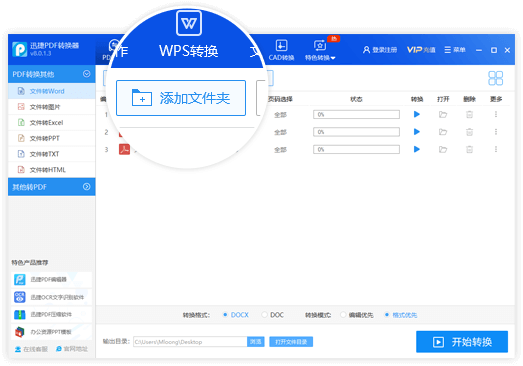Image resolution: width=523 pixels, height=366 pixels.
Task: Change page selection 全部 in row 3
Action: 280,149
